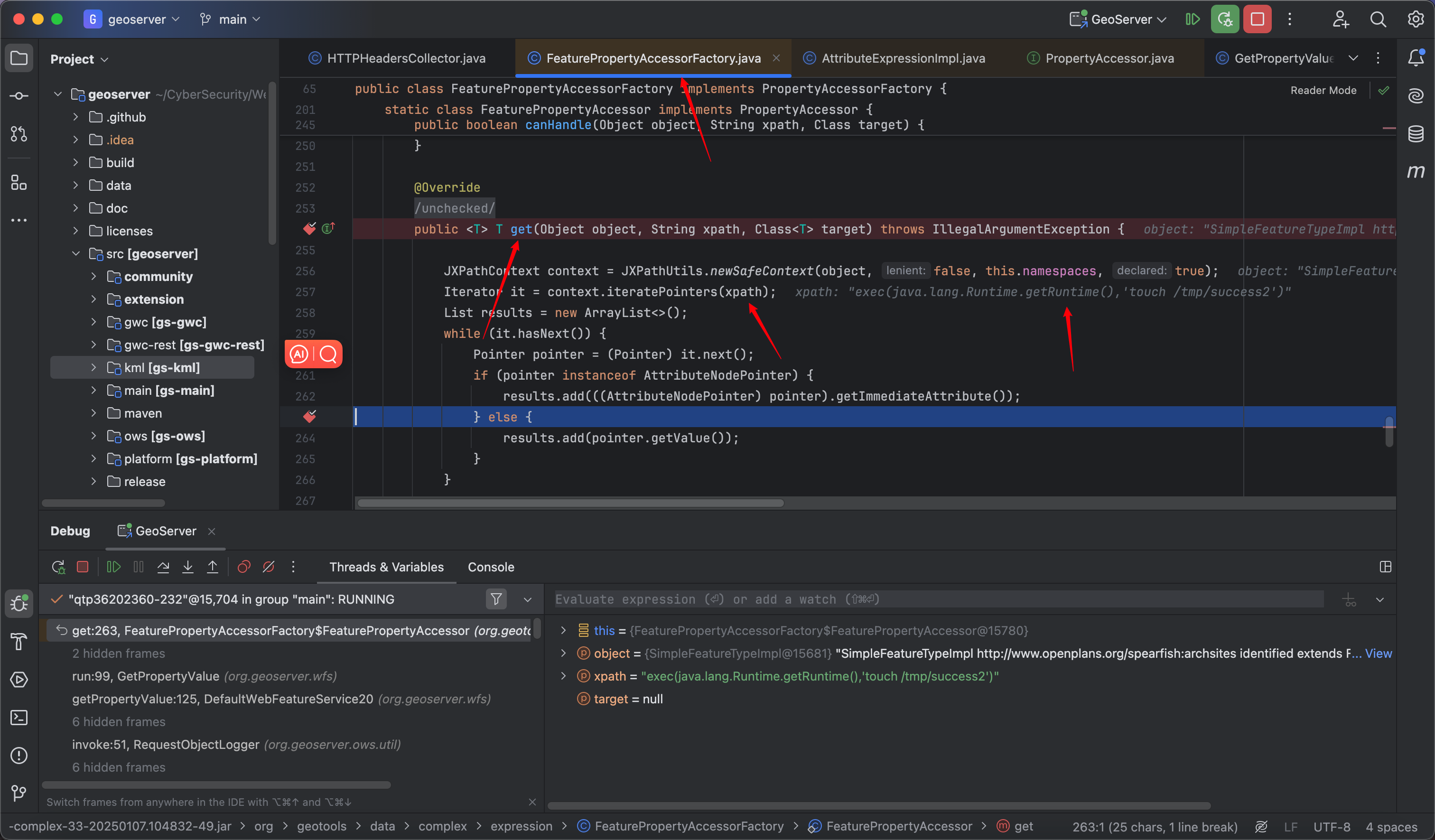This screenshot has height=840, width=1435.
Task: Open thread selector dropdown chevron
Action: (x=527, y=600)
